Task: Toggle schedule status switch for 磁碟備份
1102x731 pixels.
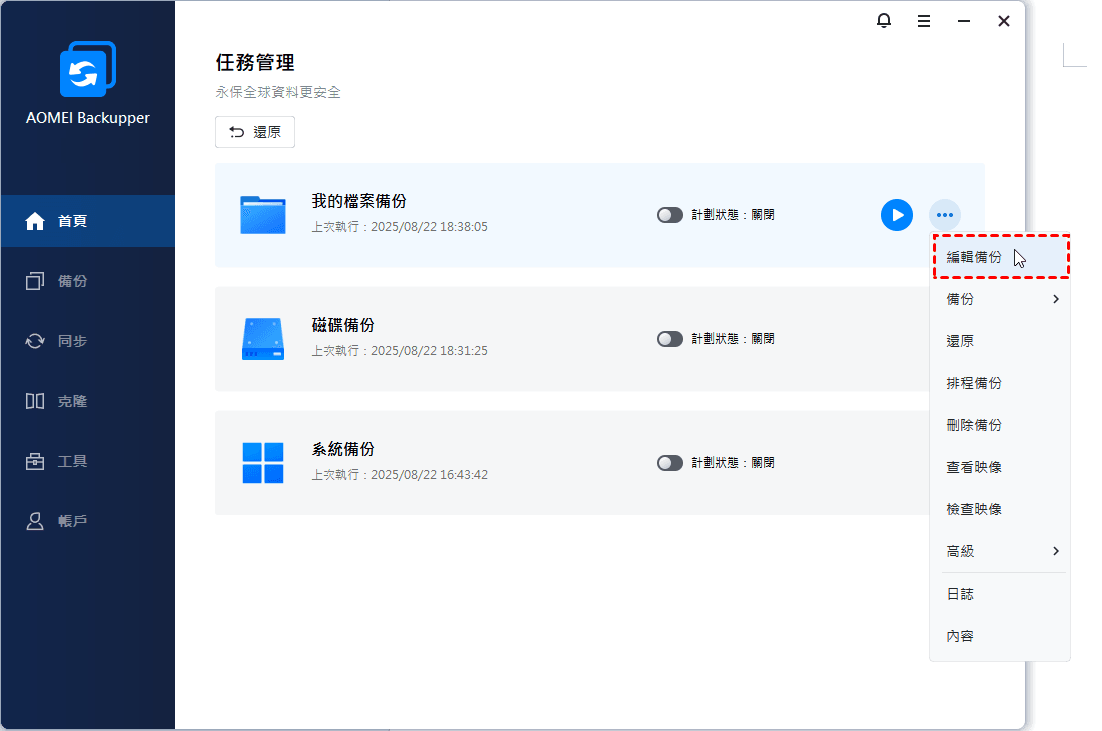Action: (670, 339)
